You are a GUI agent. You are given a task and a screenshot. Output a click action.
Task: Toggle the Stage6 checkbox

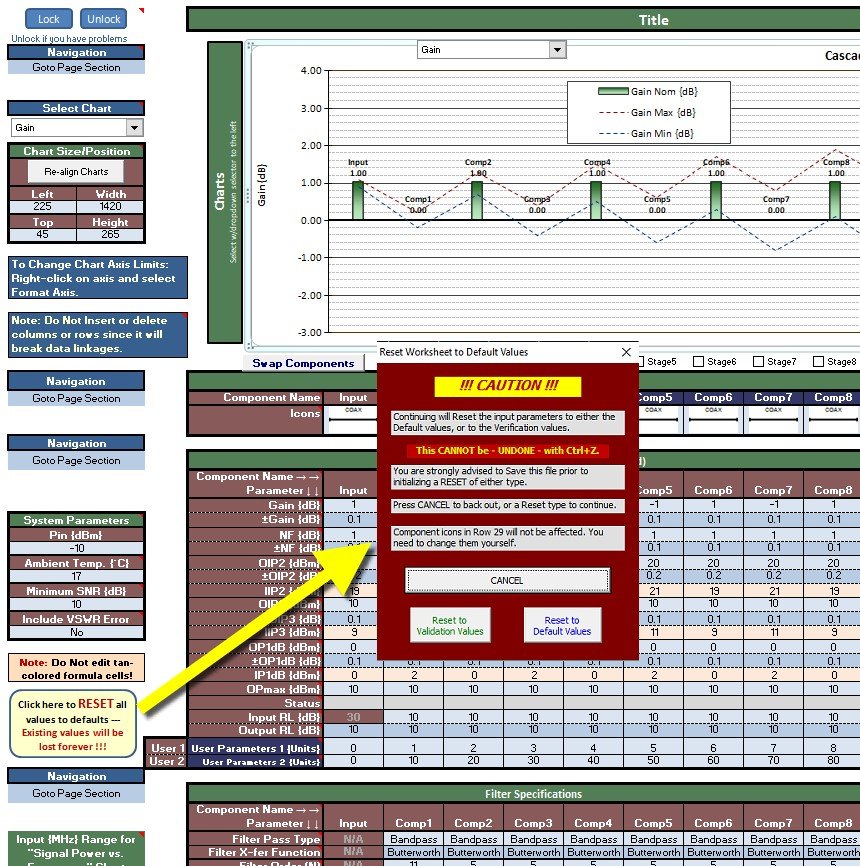click(x=700, y=362)
